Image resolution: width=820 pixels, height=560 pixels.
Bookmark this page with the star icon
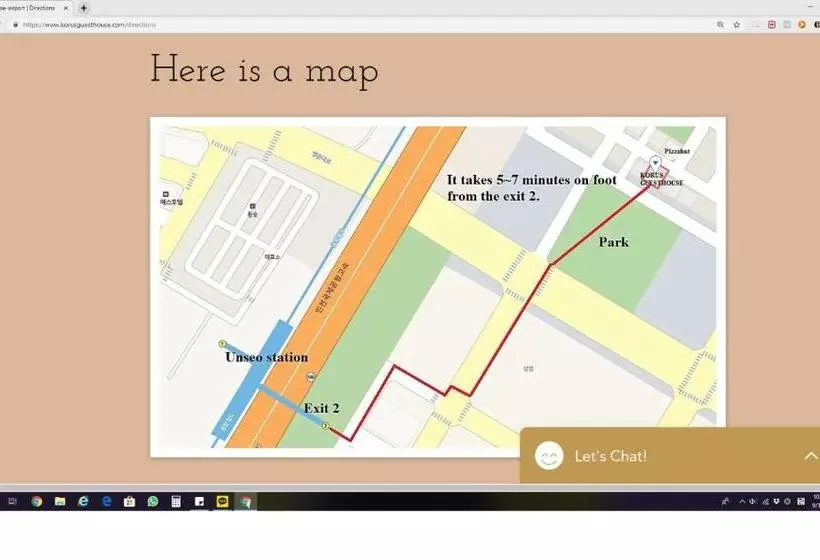(x=737, y=24)
